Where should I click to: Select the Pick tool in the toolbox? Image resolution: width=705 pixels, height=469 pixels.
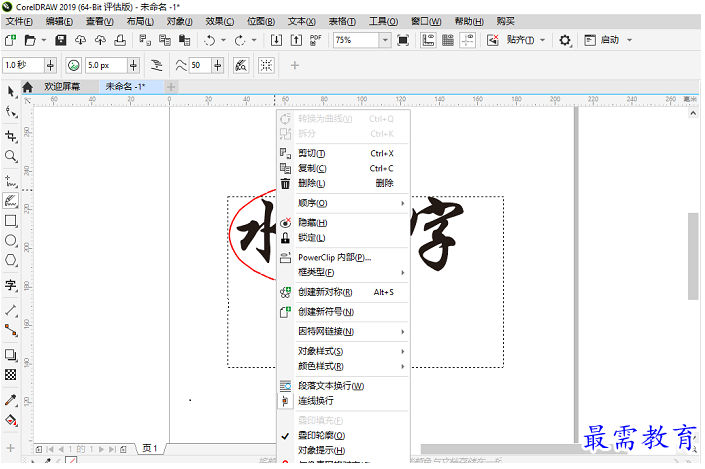(x=11, y=92)
